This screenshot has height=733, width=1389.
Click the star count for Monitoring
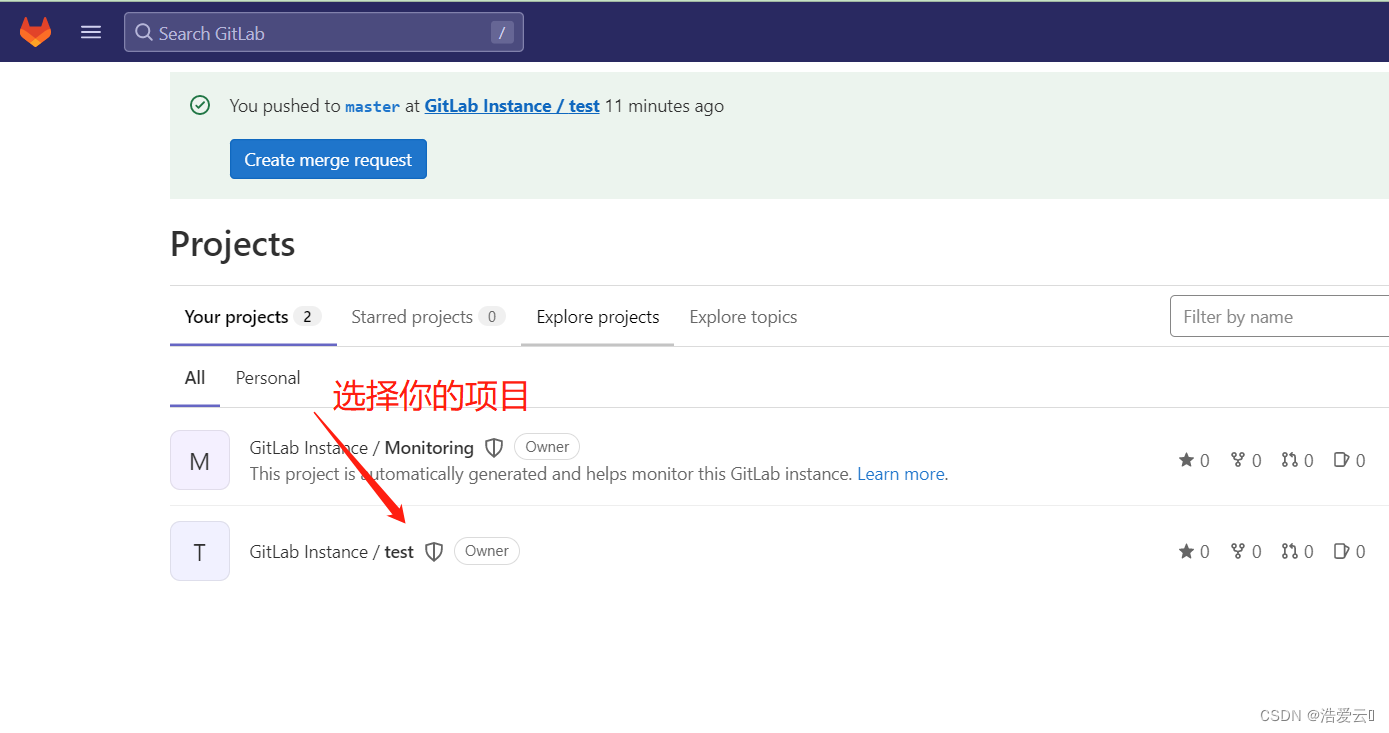pos(1194,460)
